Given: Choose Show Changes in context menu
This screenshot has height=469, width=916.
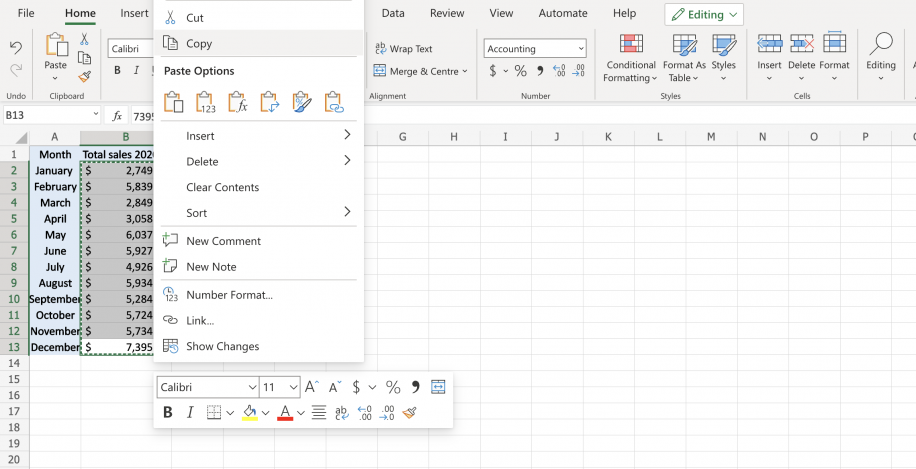Looking at the screenshot, I should [x=261, y=346].
